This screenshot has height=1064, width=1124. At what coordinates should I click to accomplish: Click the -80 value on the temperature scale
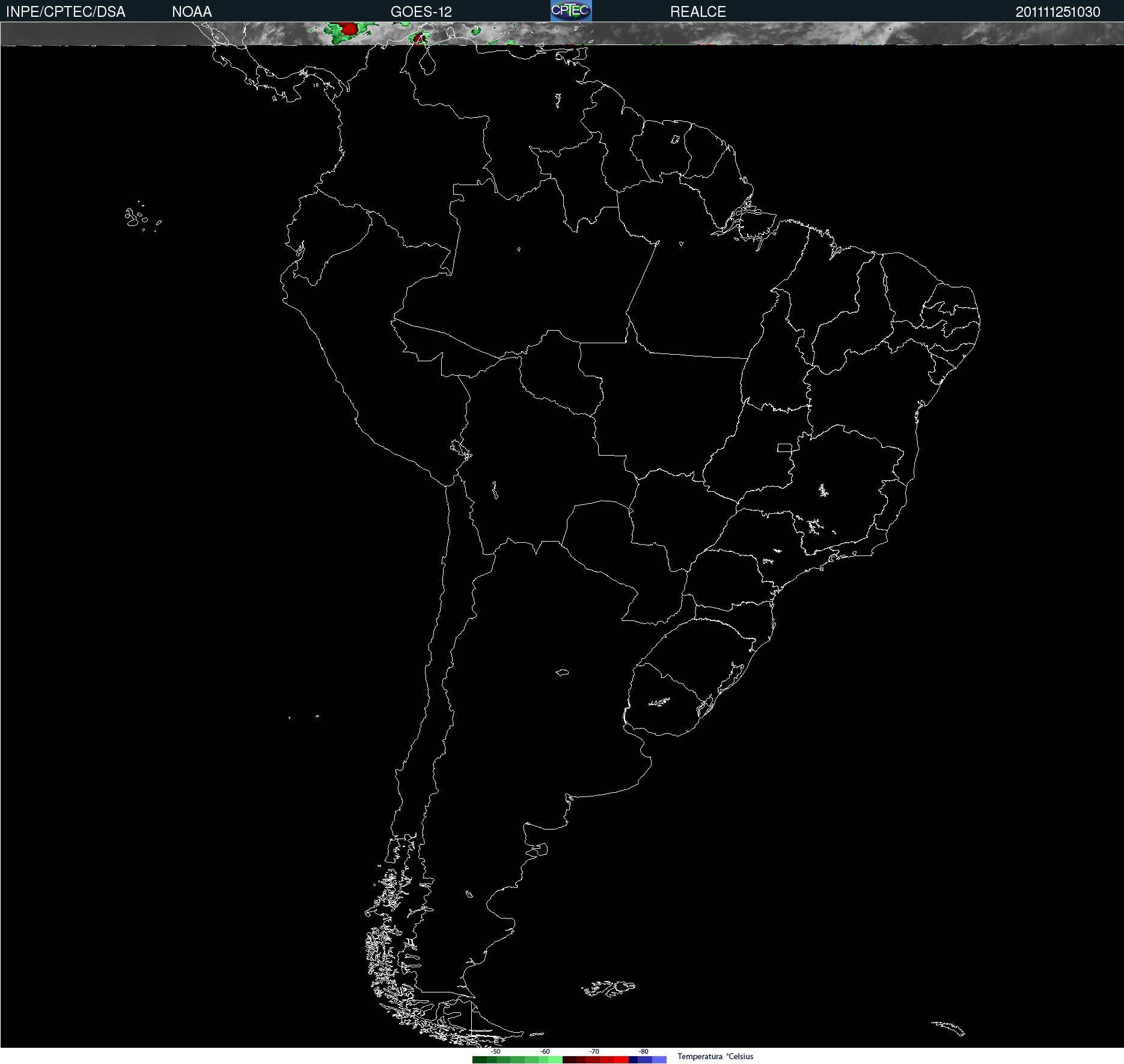tap(643, 1051)
